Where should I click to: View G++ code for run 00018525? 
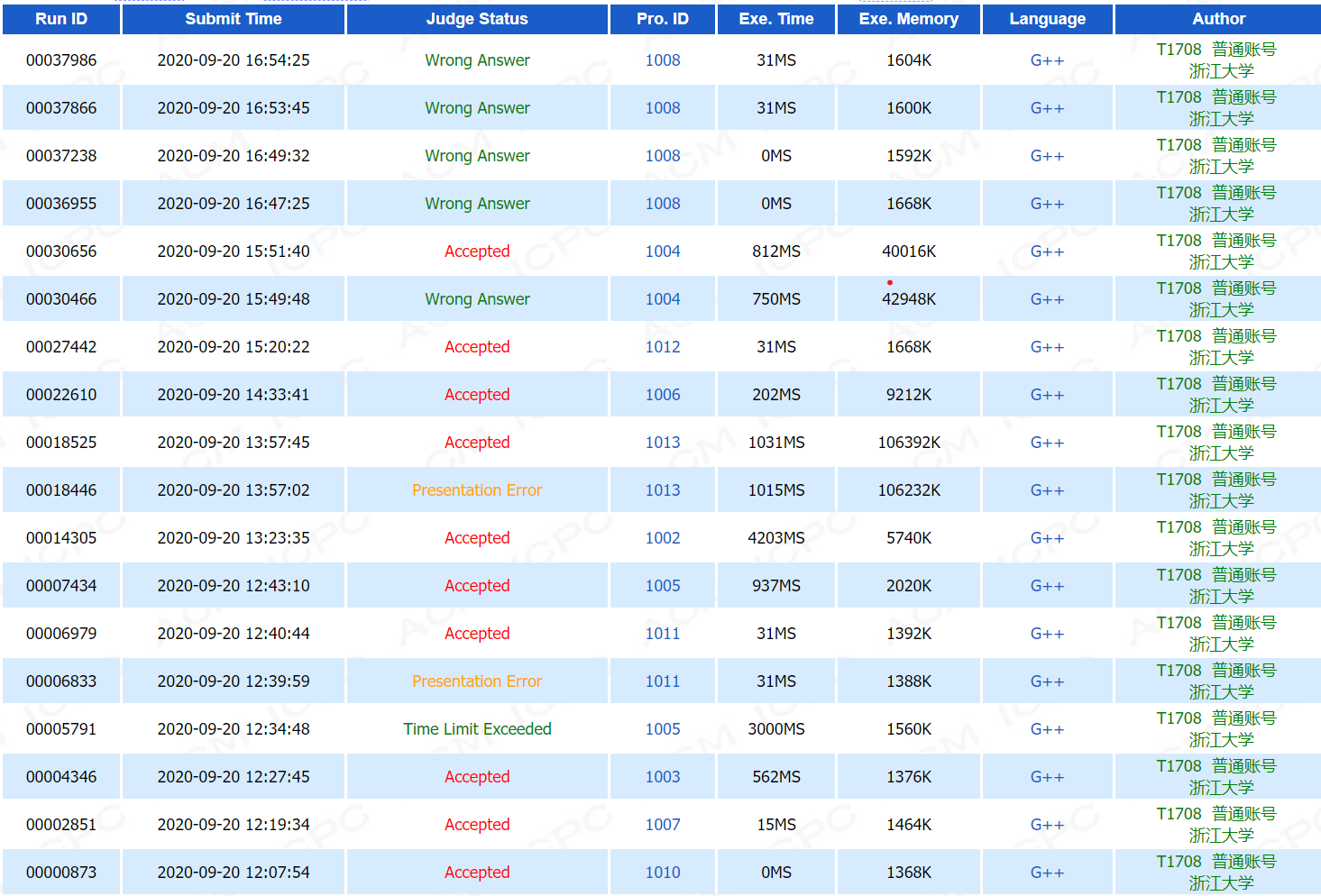(1047, 443)
